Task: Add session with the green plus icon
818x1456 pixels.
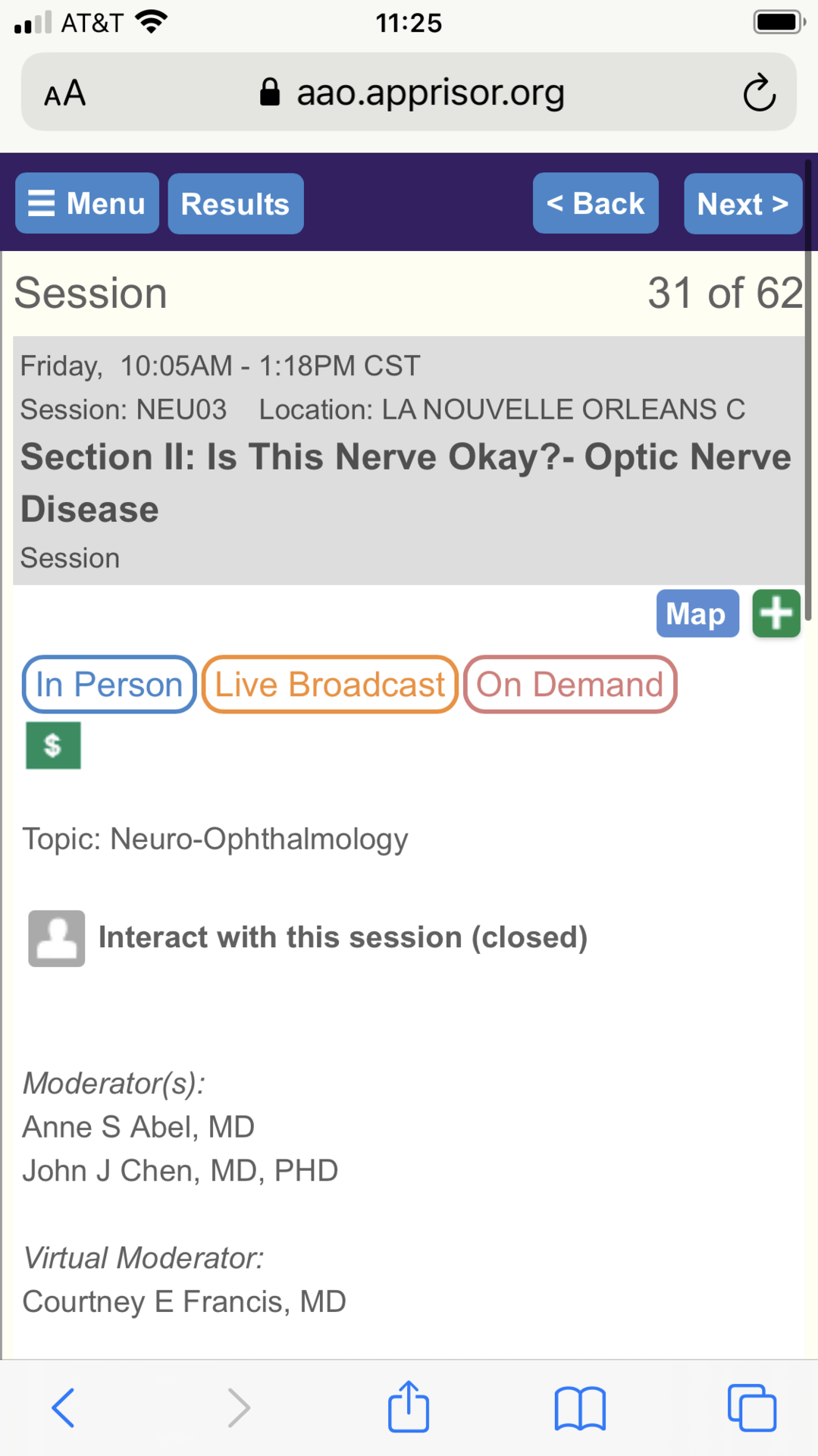Action: click(776, 613)
